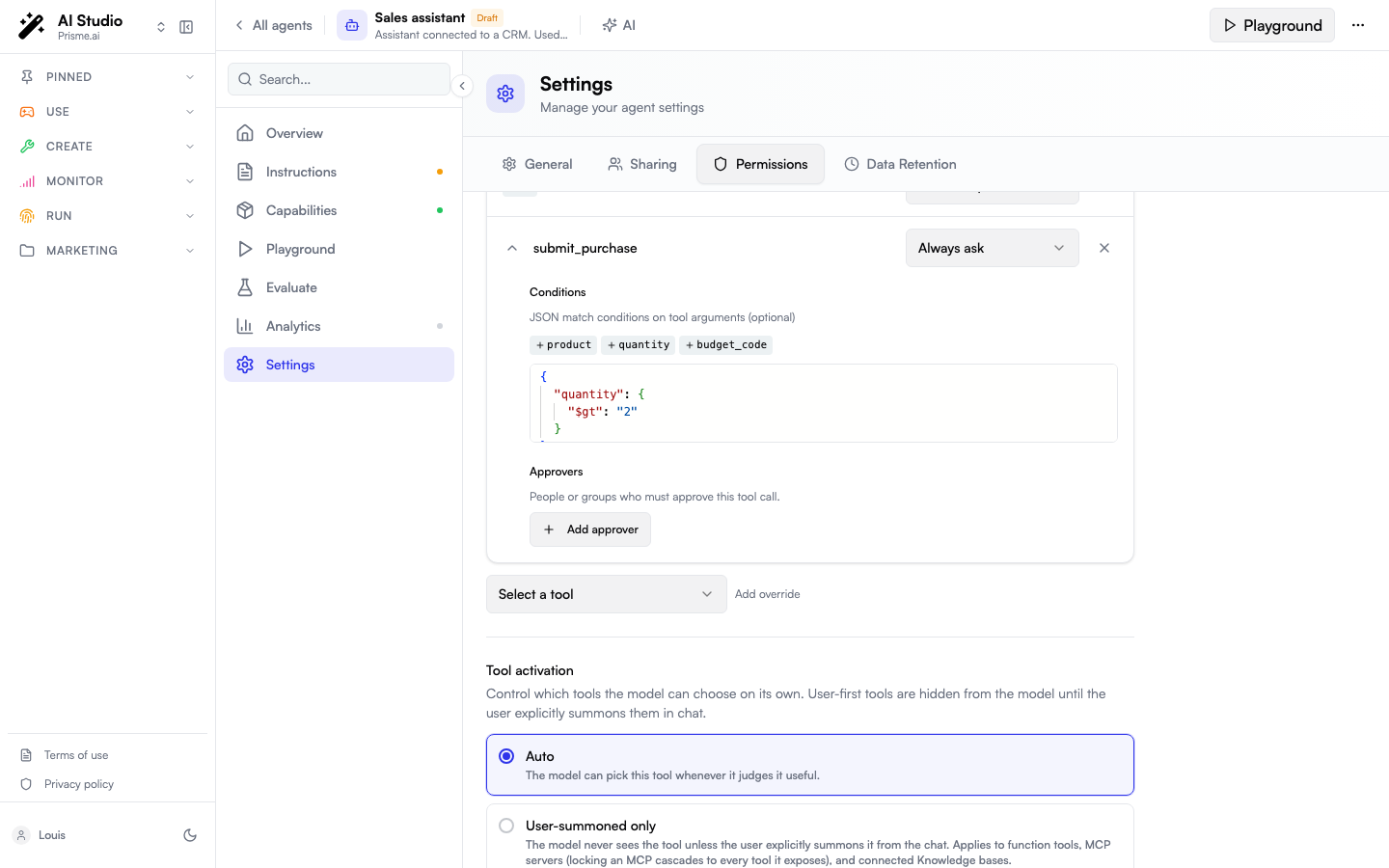Open the workspace switcher arrows

point(161,27)
